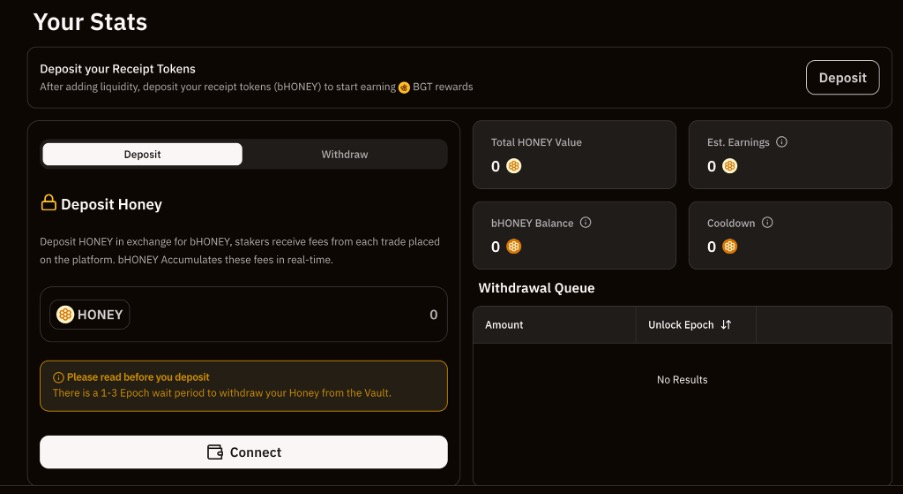
Task: Click the Cooldown info icon
Action: 768,222
